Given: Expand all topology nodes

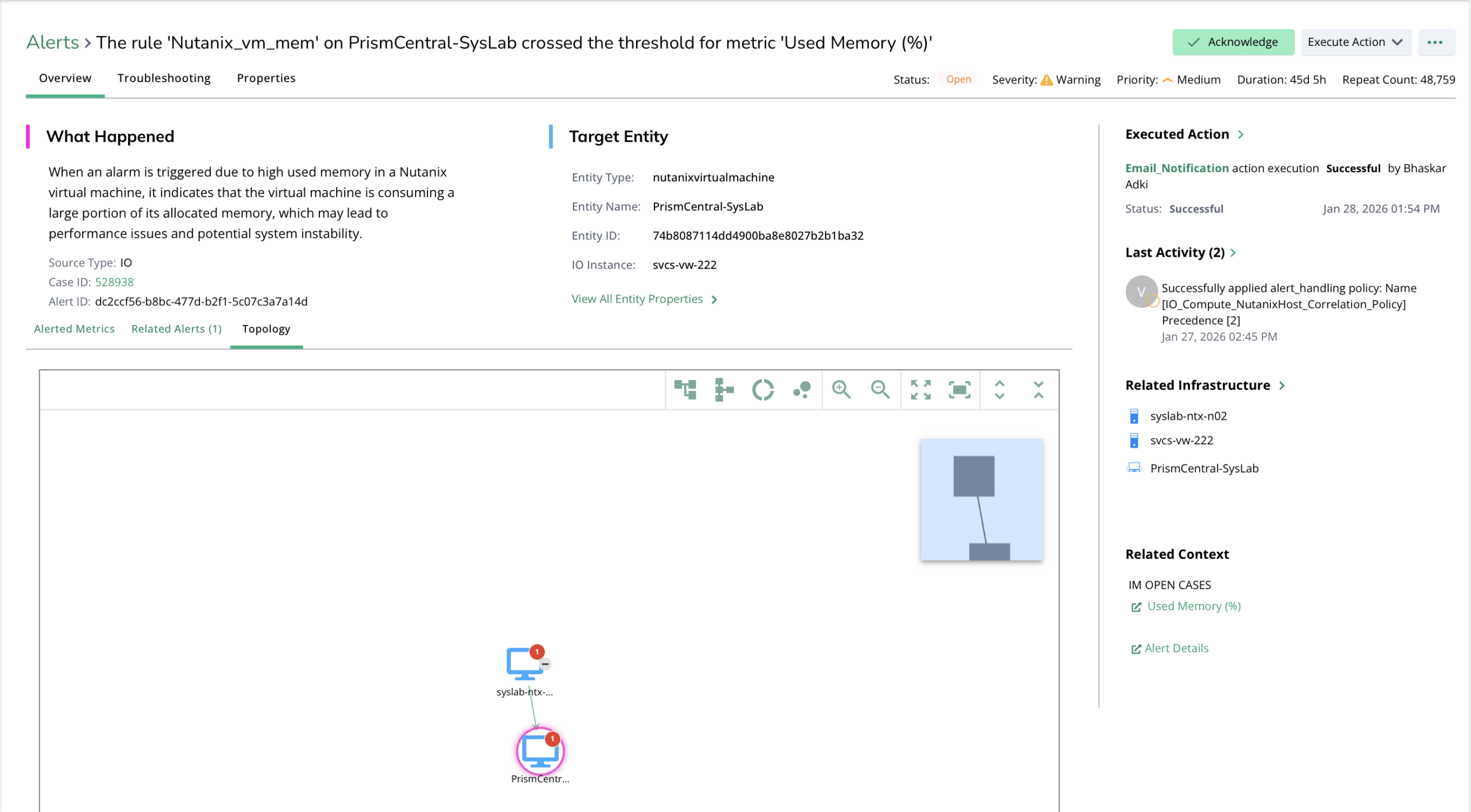Looking at the screenshot, I should (x=999, y=390).
